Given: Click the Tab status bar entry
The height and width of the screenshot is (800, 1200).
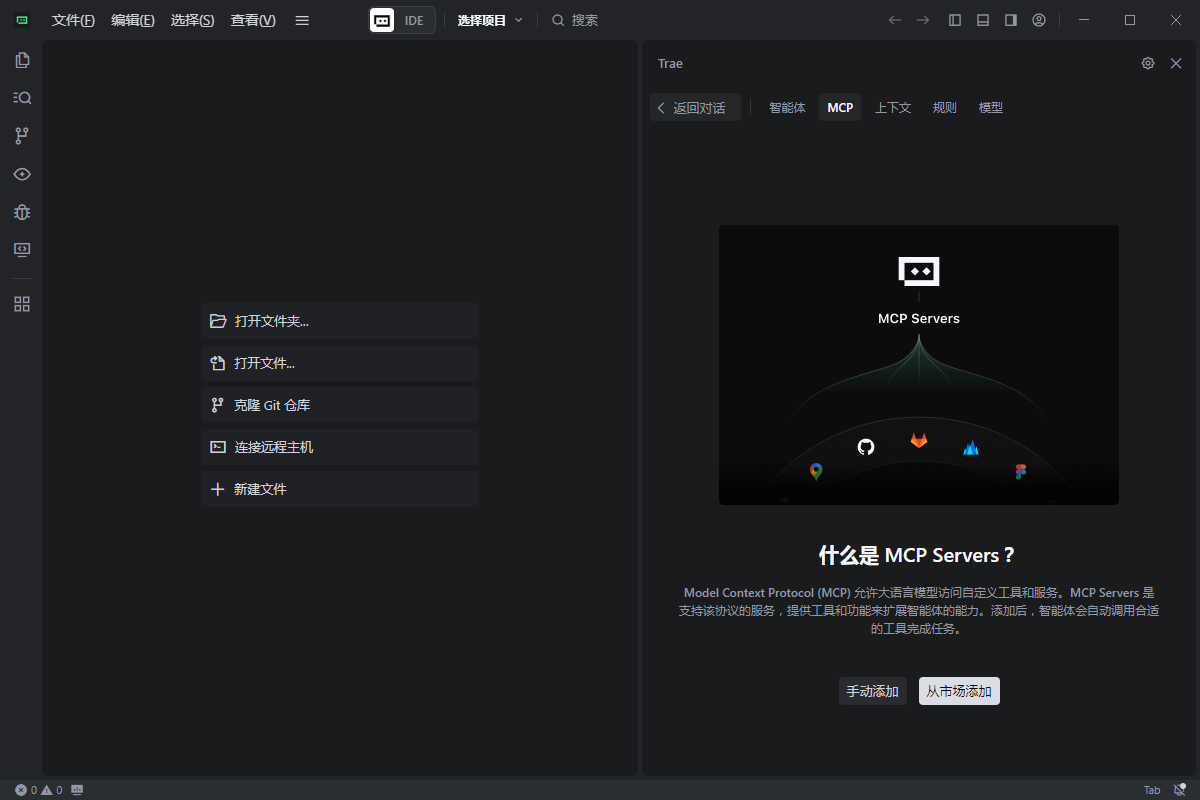Looking at the screenshot, I should tap(1152, 790).
